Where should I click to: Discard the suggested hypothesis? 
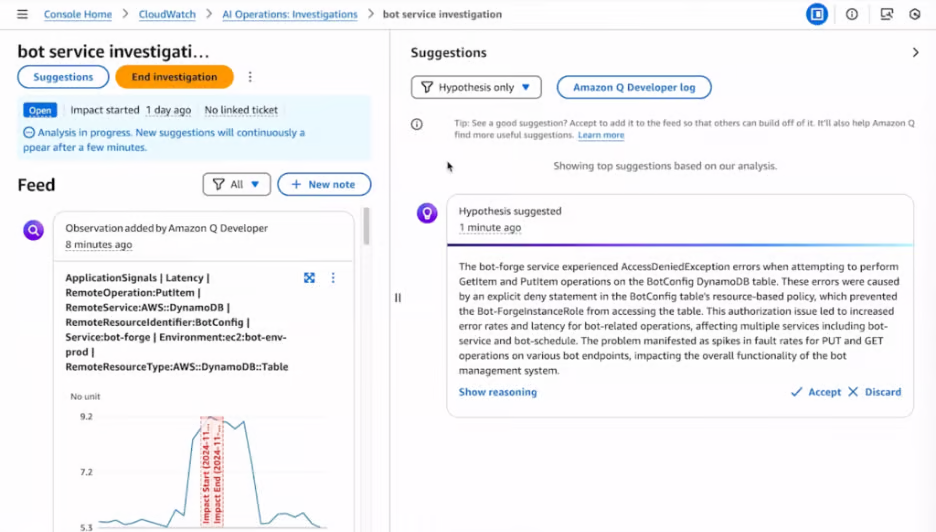pyautogui.click(x=875, y=392)
